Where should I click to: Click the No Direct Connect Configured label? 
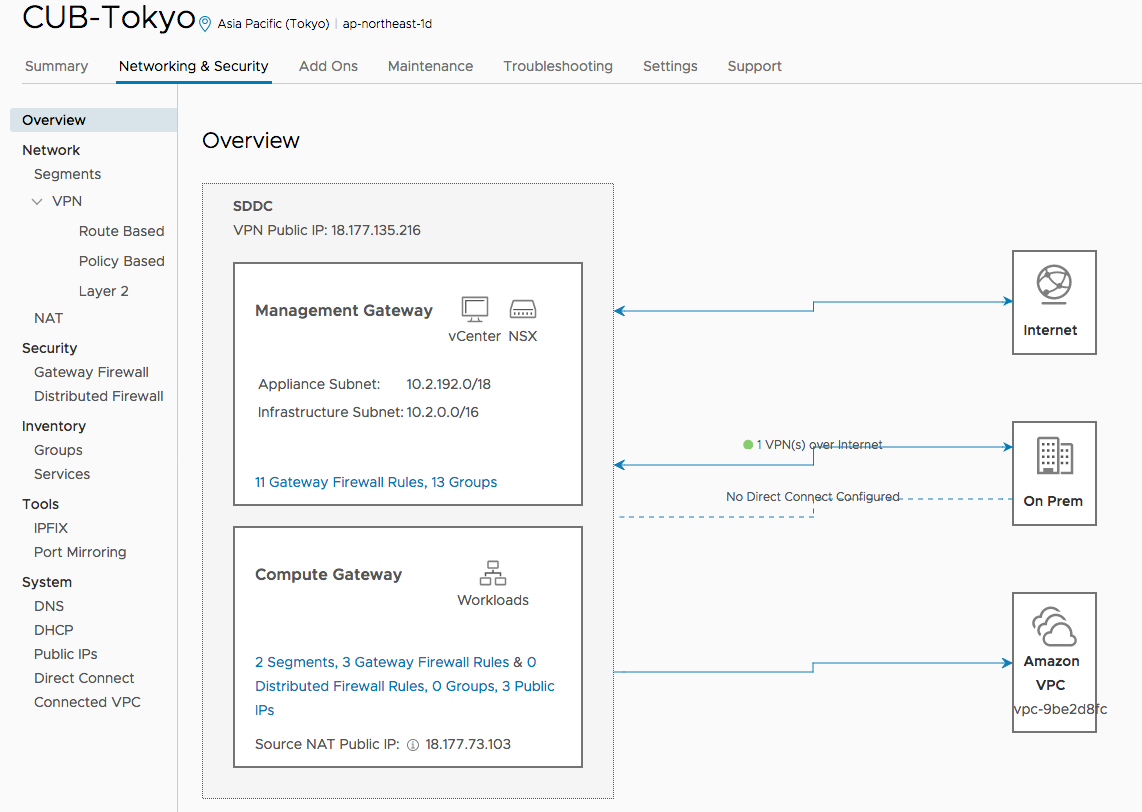813,497
